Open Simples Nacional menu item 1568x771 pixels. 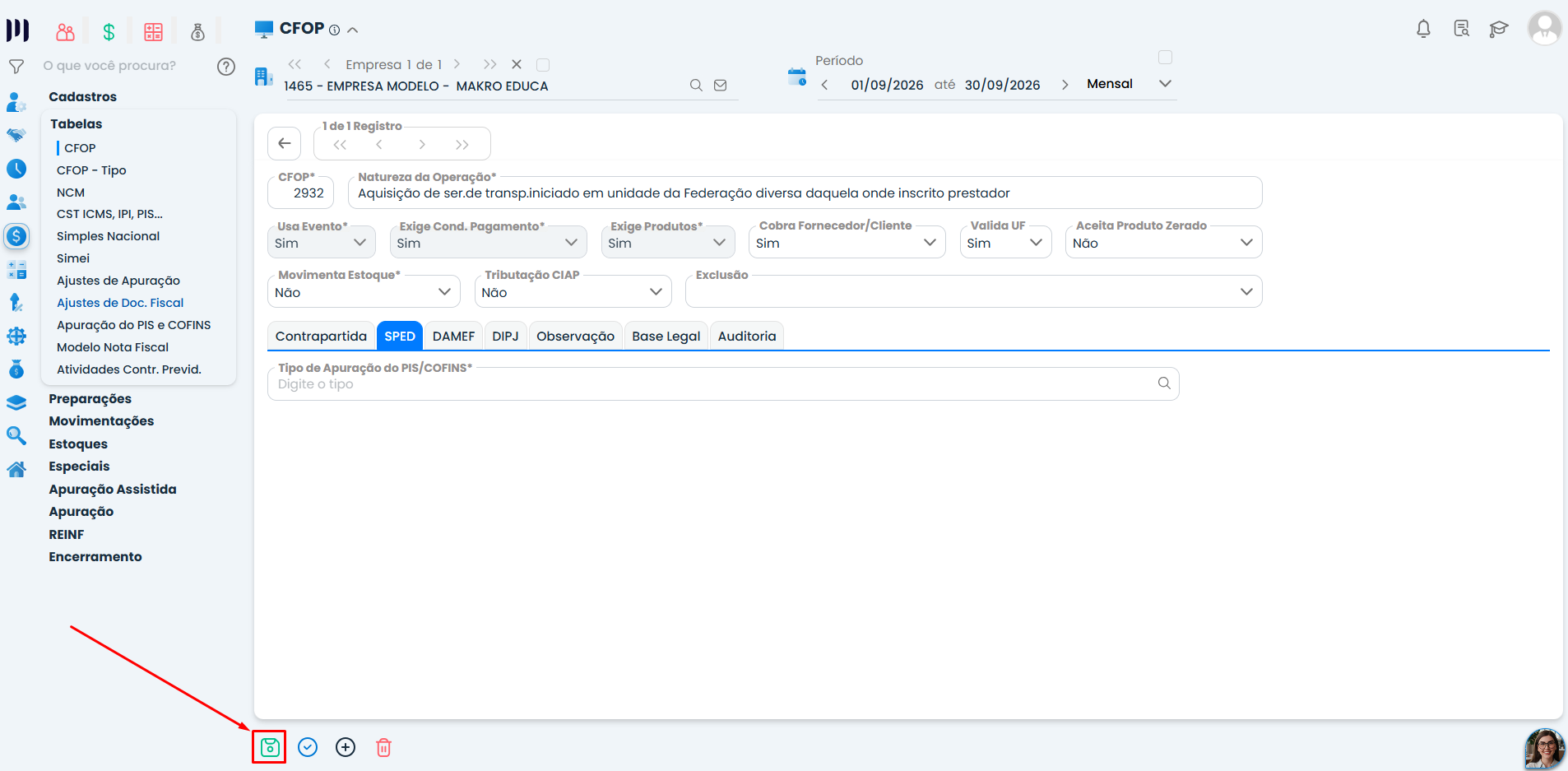(x=108, y=236)
